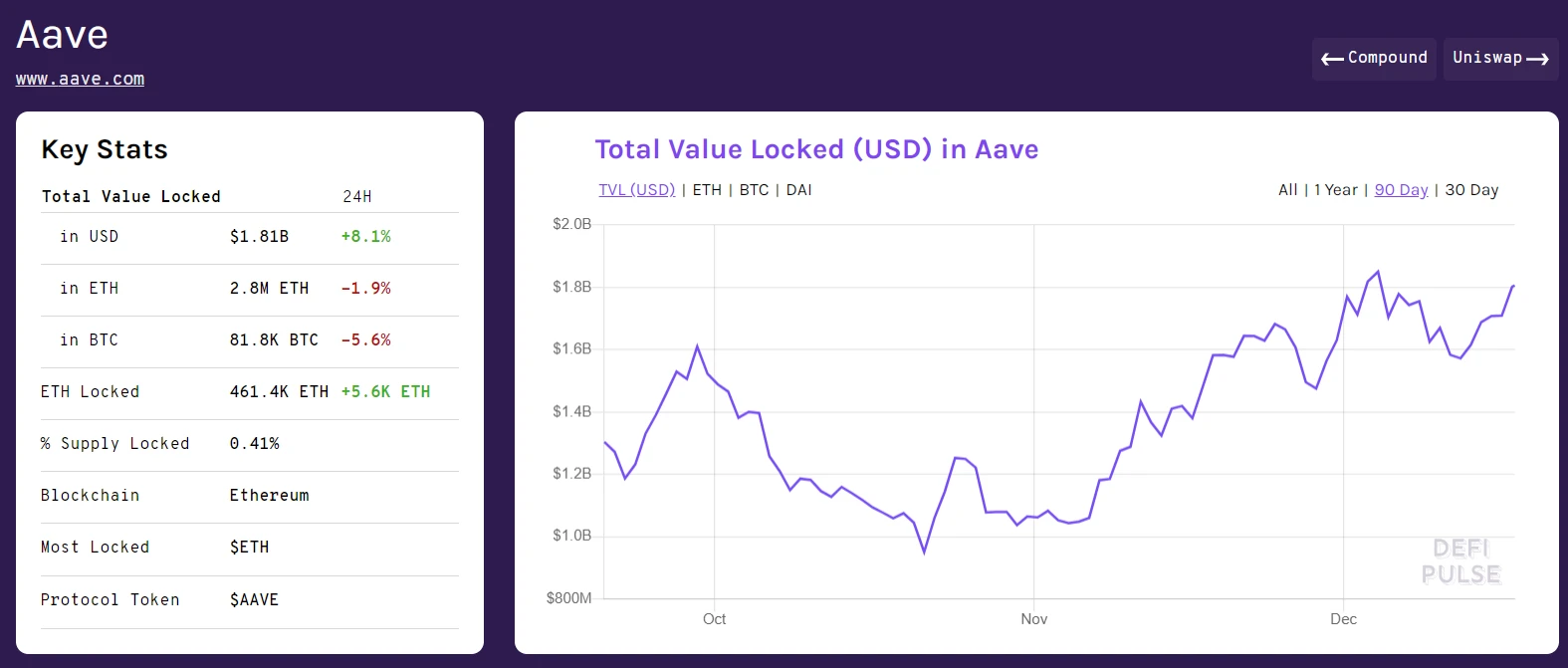Select the 90 Day time range

coord(1401,189)
